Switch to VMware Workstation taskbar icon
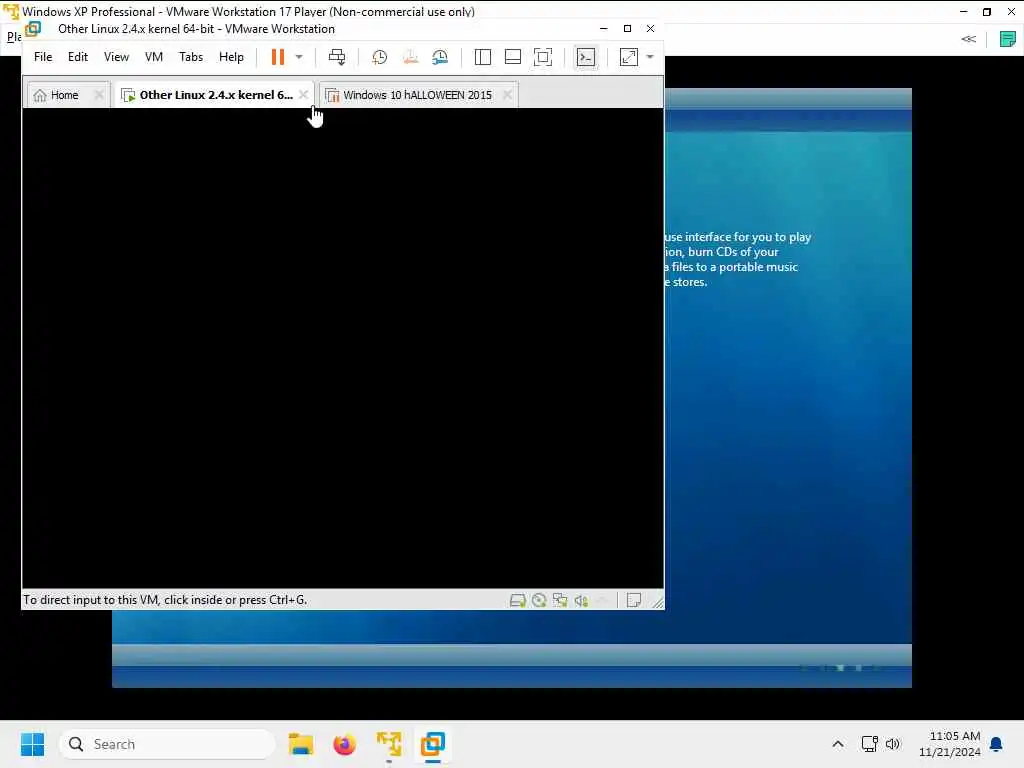The width and height of the screenshot is (1024, 768). pyautogui.click(x=432, y=744)
